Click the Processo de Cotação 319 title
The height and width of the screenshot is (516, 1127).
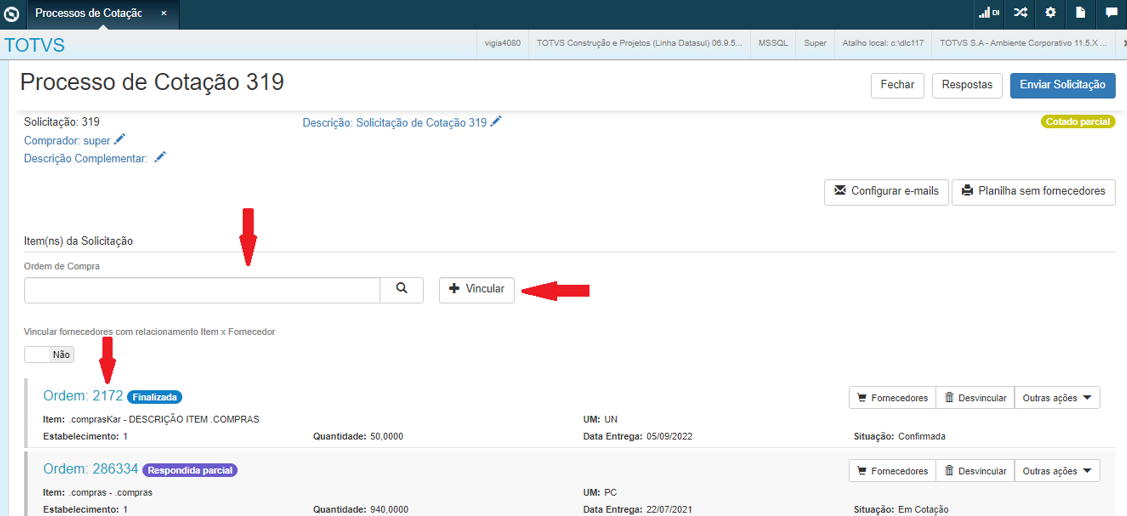coord(152,83)
